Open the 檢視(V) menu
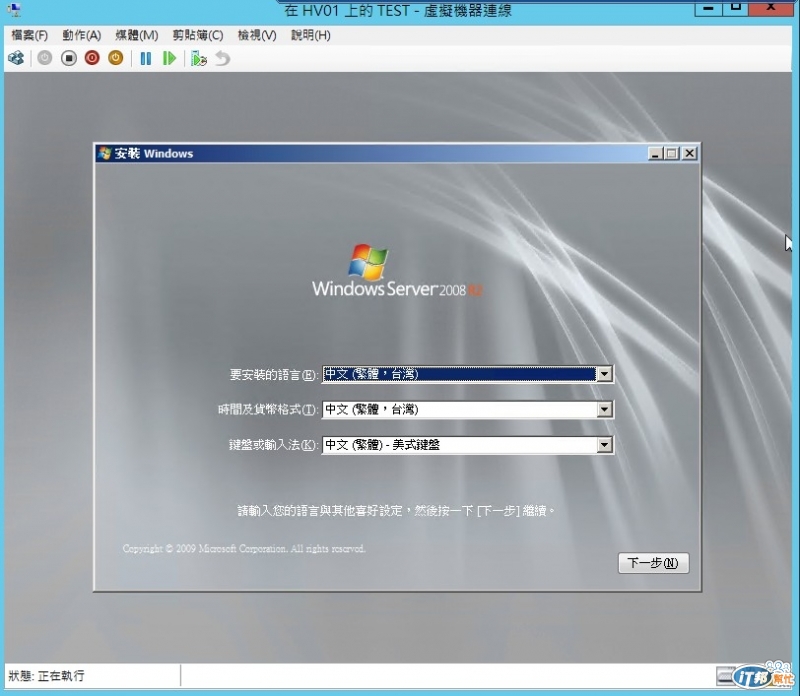This screenshot has width=800, height=696. pos(257,35)
